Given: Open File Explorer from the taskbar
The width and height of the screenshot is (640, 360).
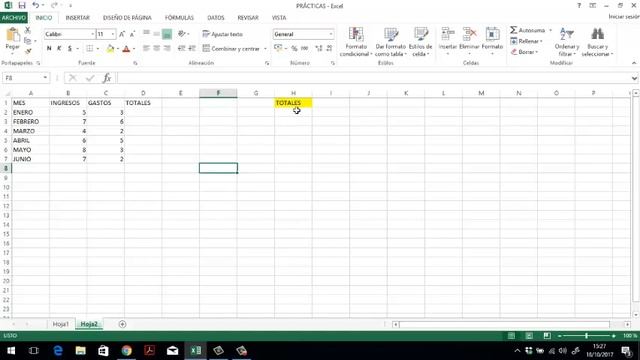Looking at the screenshot, I should pos(80,351).
